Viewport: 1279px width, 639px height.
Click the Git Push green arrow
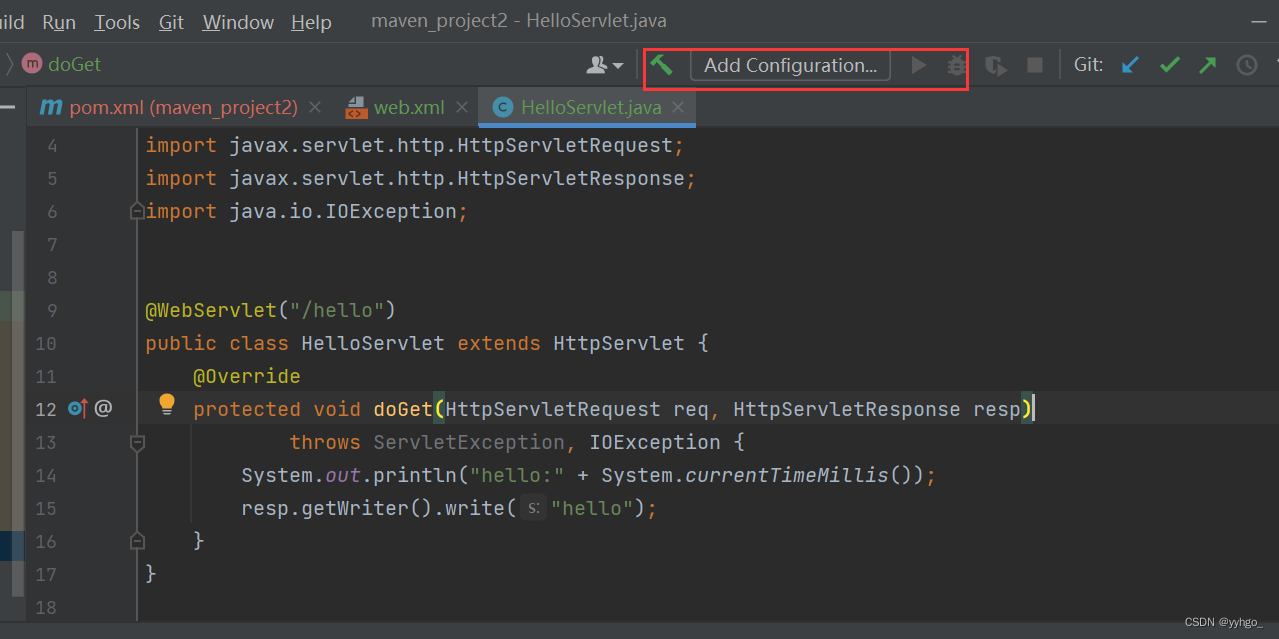point(1208,65)
